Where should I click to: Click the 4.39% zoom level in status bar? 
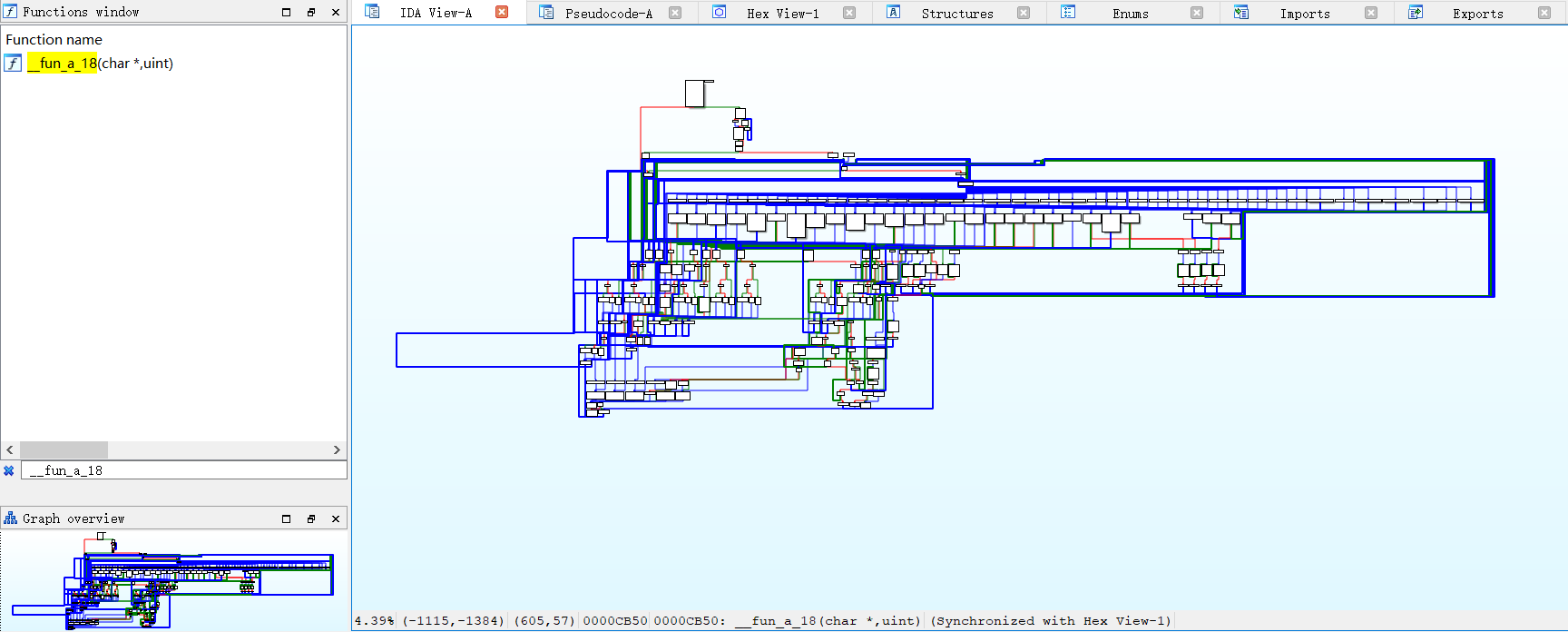pos(375,621)
